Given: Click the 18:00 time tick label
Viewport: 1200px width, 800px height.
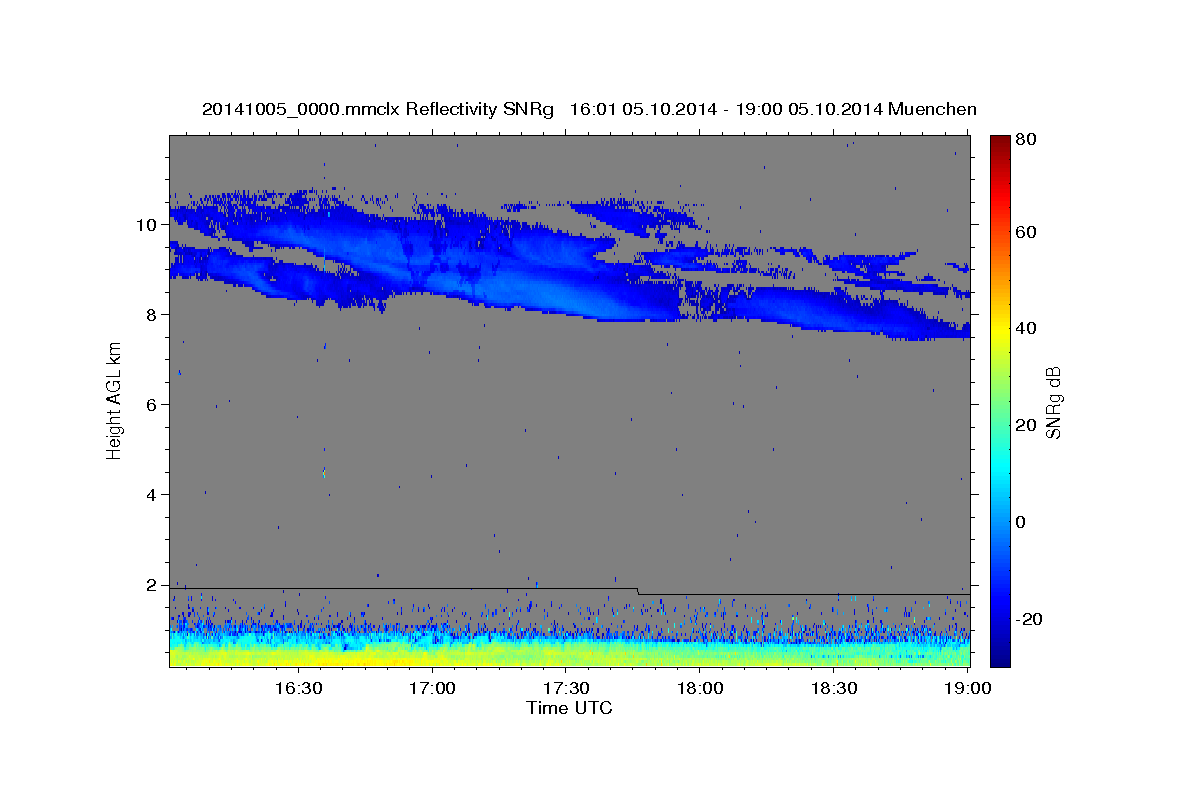Looking at the screenshot, I should click(x=699, y=689).
